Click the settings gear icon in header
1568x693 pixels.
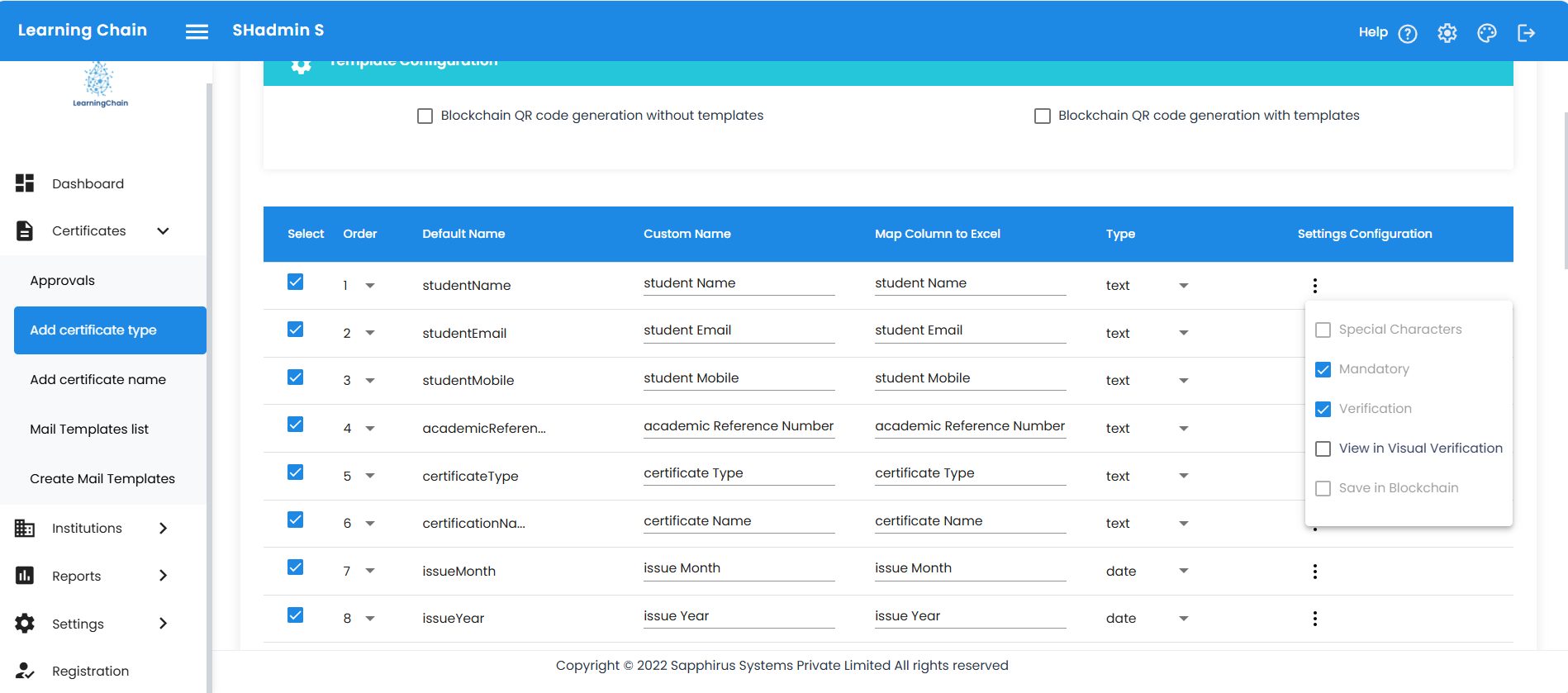1447,33
